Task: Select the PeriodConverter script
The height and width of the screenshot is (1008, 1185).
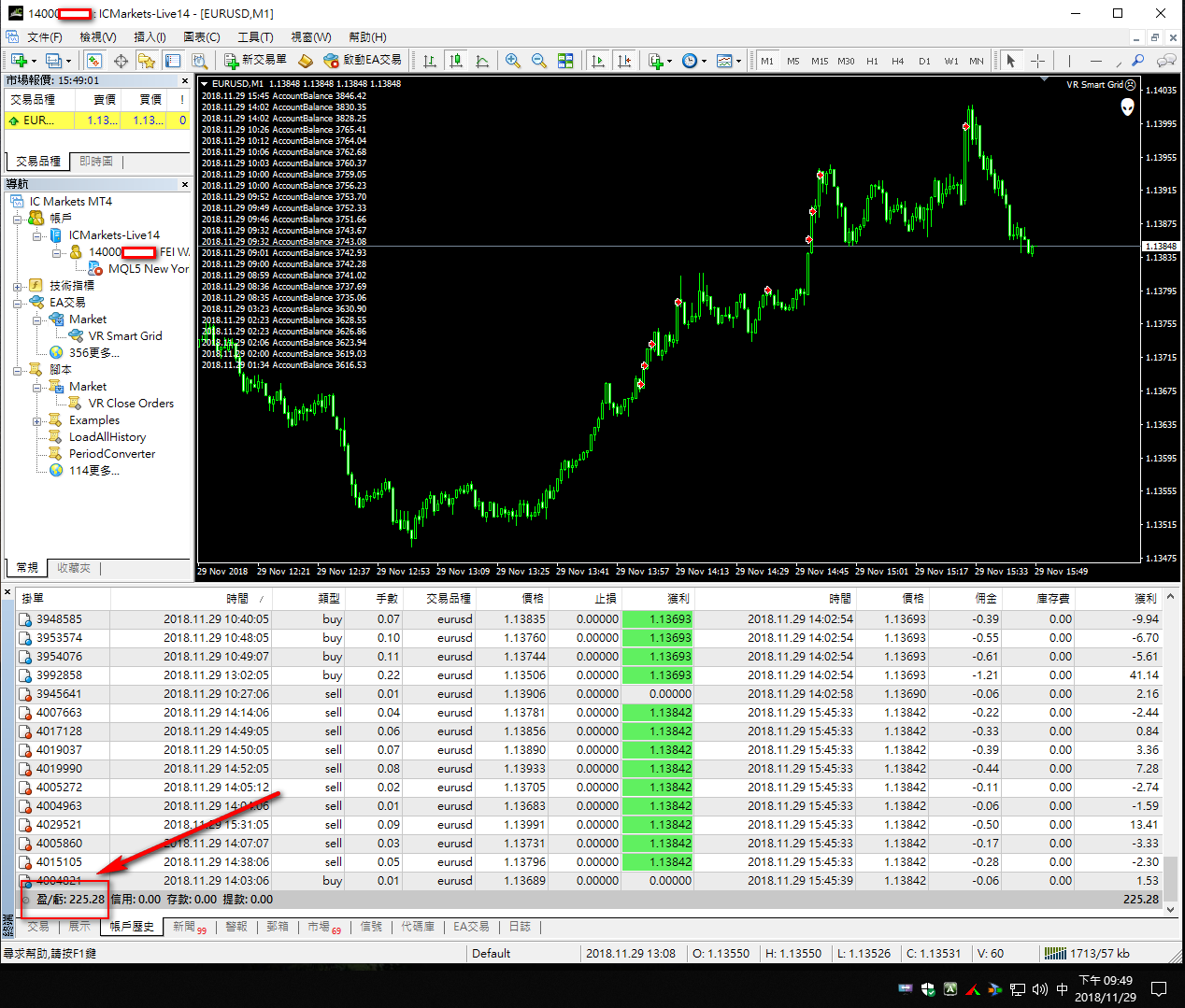Action: click(x=112, y=454)
